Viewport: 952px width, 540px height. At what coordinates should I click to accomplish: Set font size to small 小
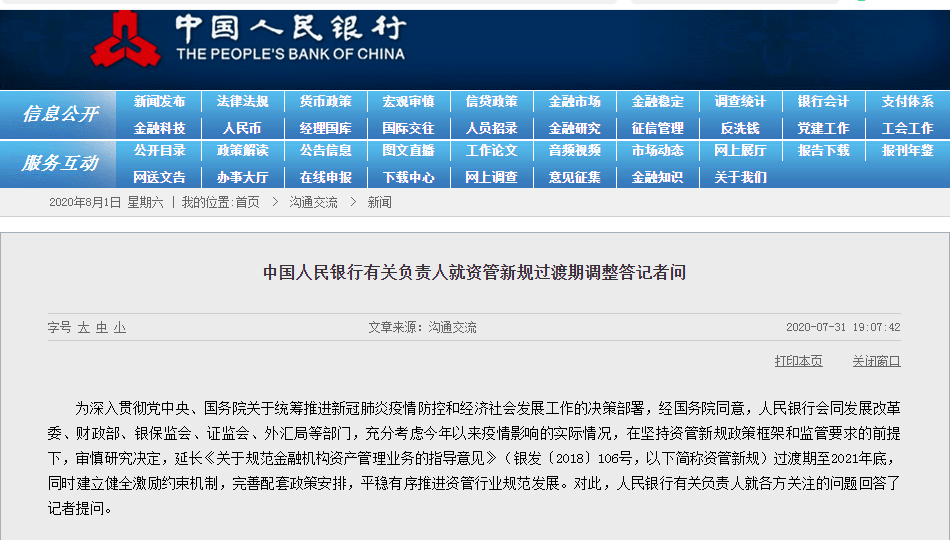click(x=120, y=327)
